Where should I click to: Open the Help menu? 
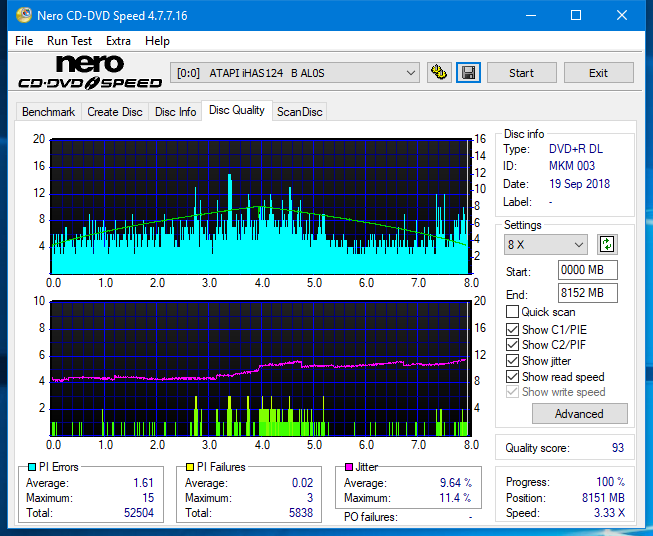tap(157, 41)
